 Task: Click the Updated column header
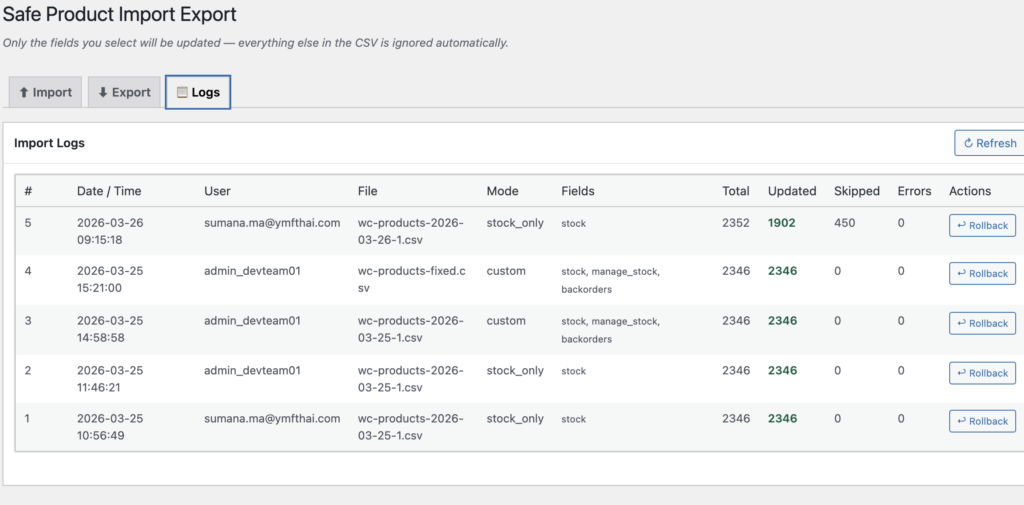792,191
